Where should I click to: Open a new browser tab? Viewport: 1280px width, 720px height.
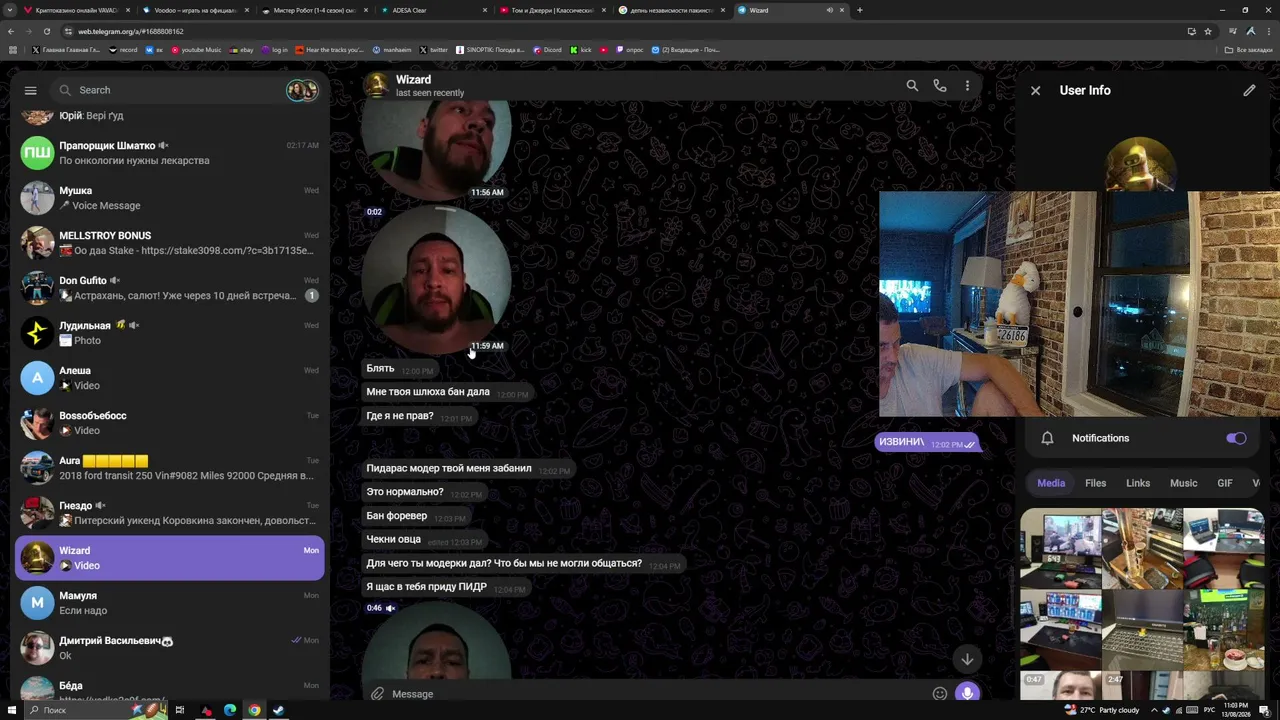(860, 10)
